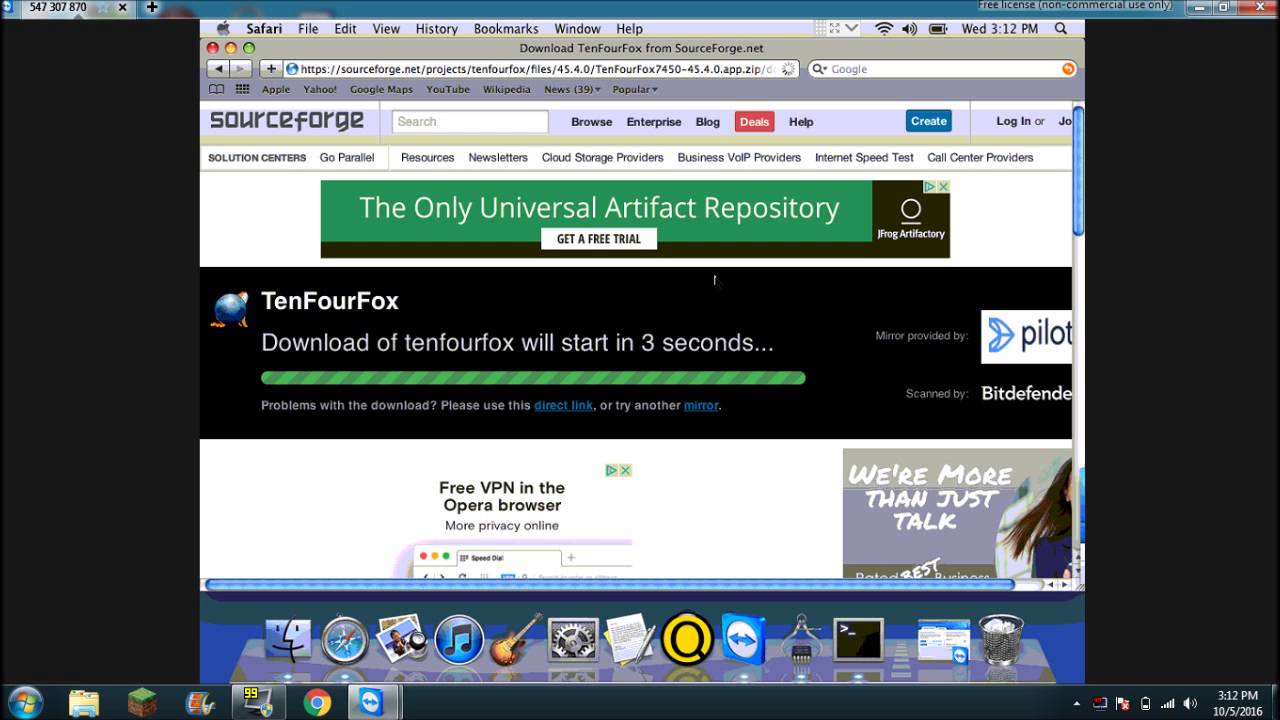Open the Bookmarks menu
This screenshot has width=1280, height=720.
click(506, 29)
